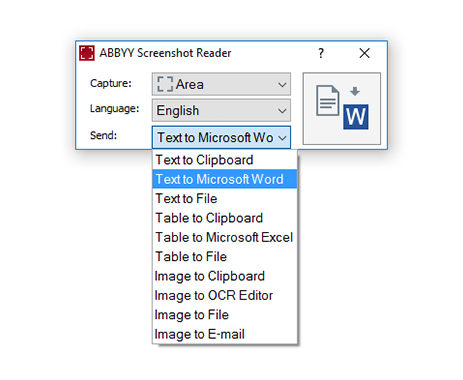Pick Table to Clipboard from list
The image size is (463, 380).
coord(225,218)
